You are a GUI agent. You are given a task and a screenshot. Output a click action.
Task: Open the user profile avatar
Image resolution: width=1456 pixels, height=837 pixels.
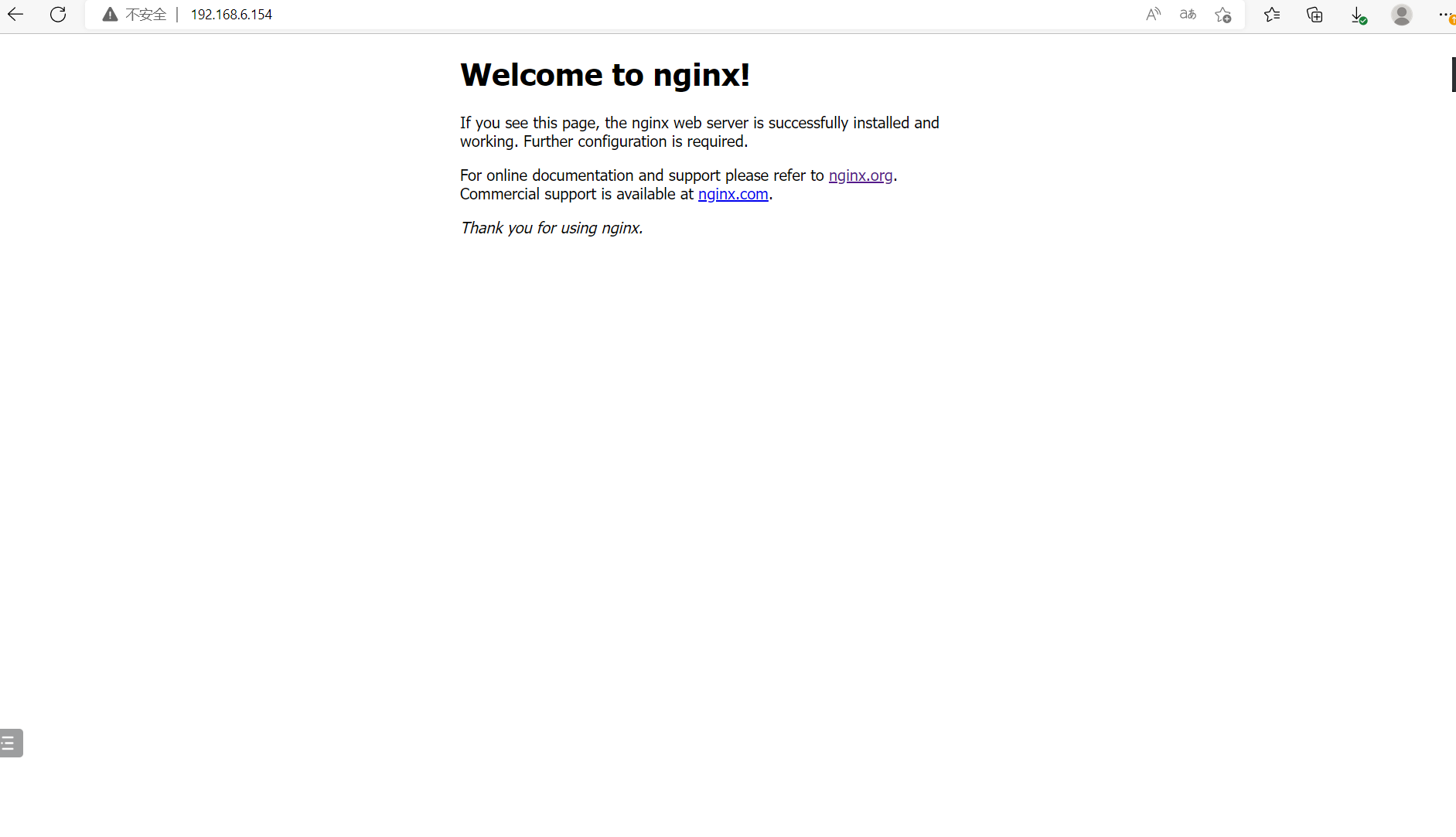1402,15
